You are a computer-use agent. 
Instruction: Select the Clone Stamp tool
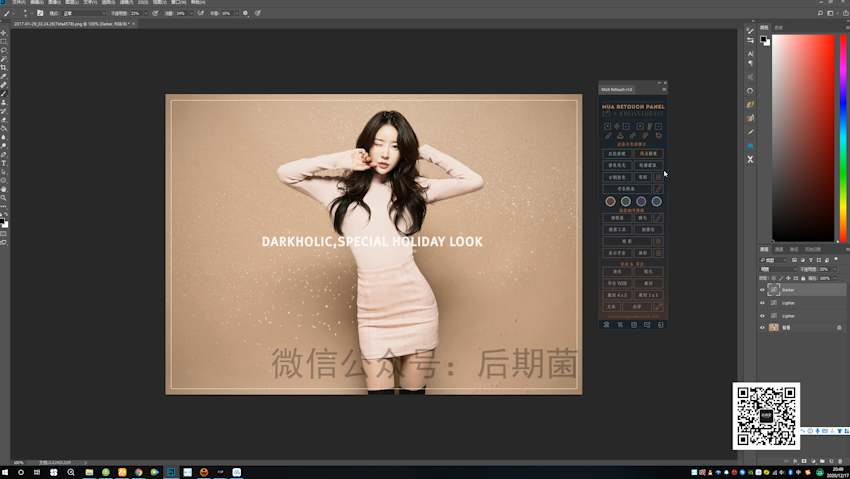coord(4,102)
